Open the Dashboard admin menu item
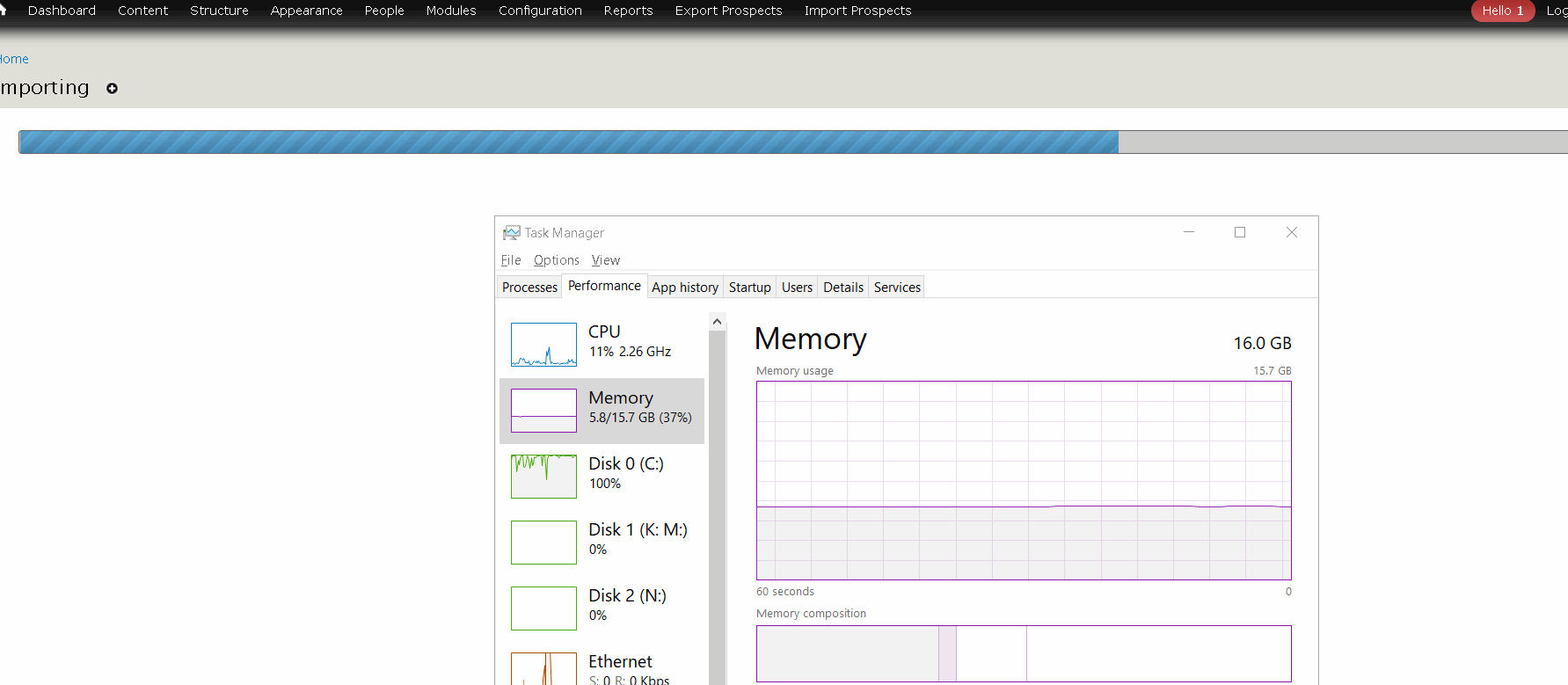The image size is (1568, 685). point(62,11)
